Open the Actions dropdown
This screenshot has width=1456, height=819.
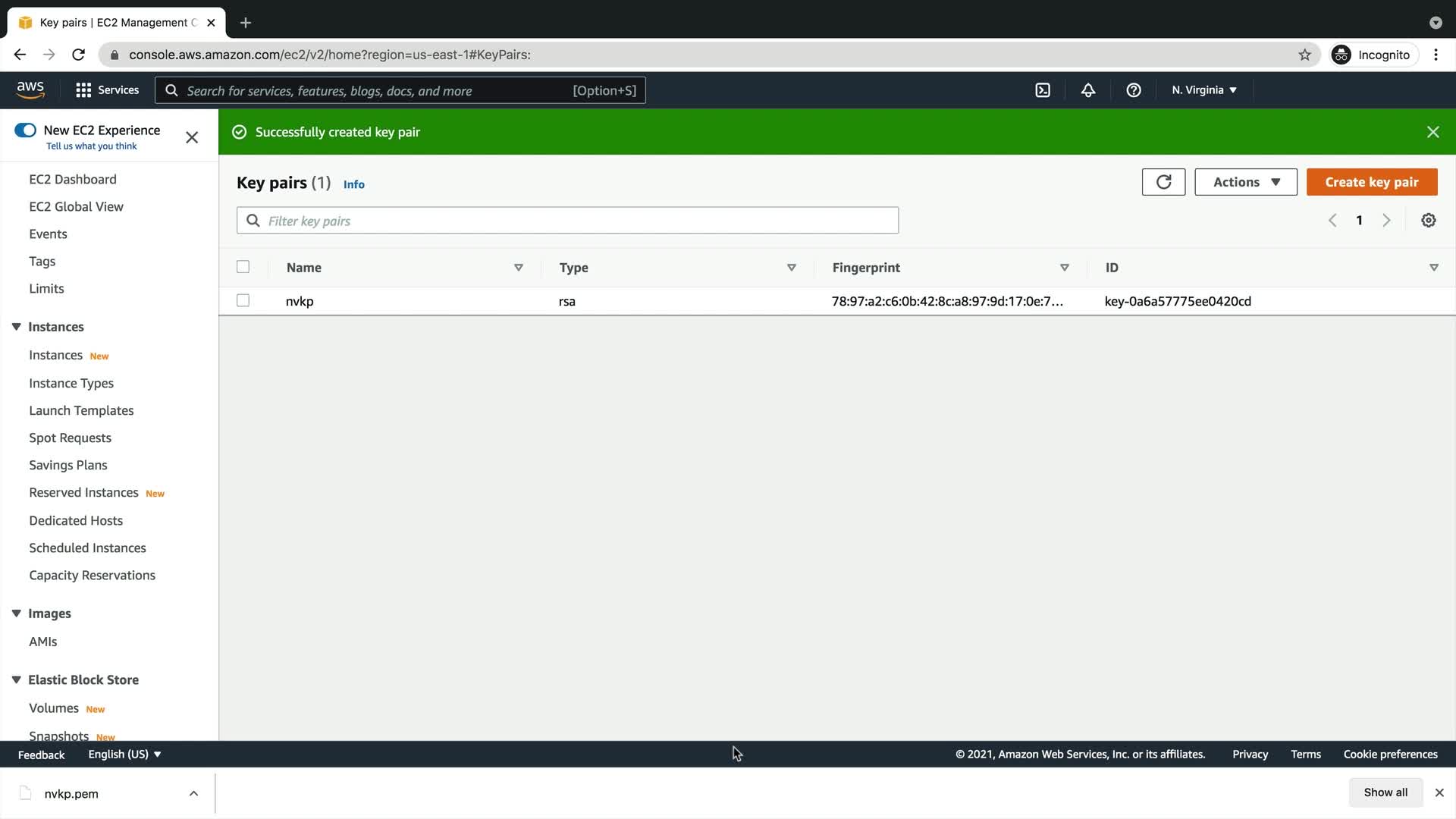pyautogui.click(x=1245, y=182)
